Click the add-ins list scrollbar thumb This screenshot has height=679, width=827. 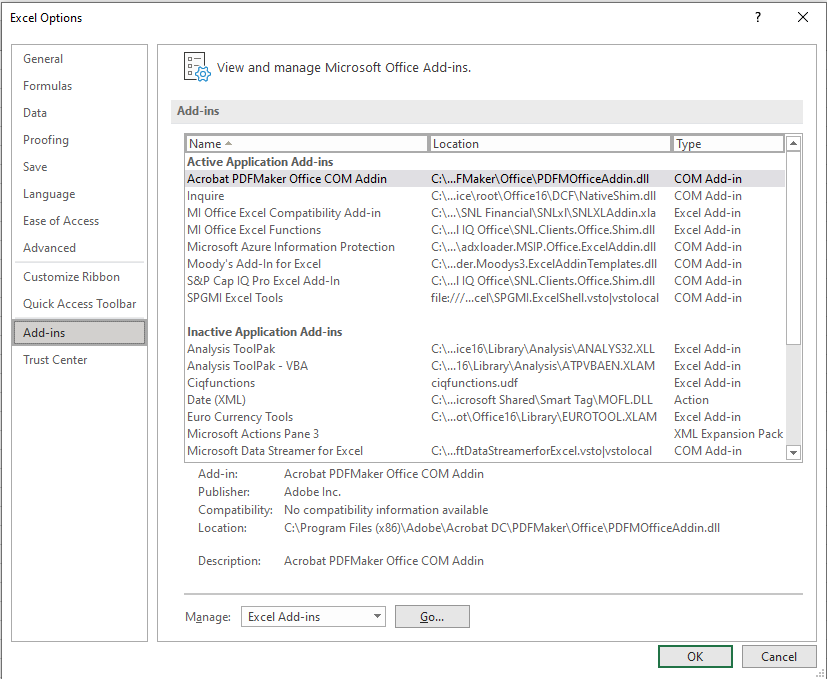793,248
